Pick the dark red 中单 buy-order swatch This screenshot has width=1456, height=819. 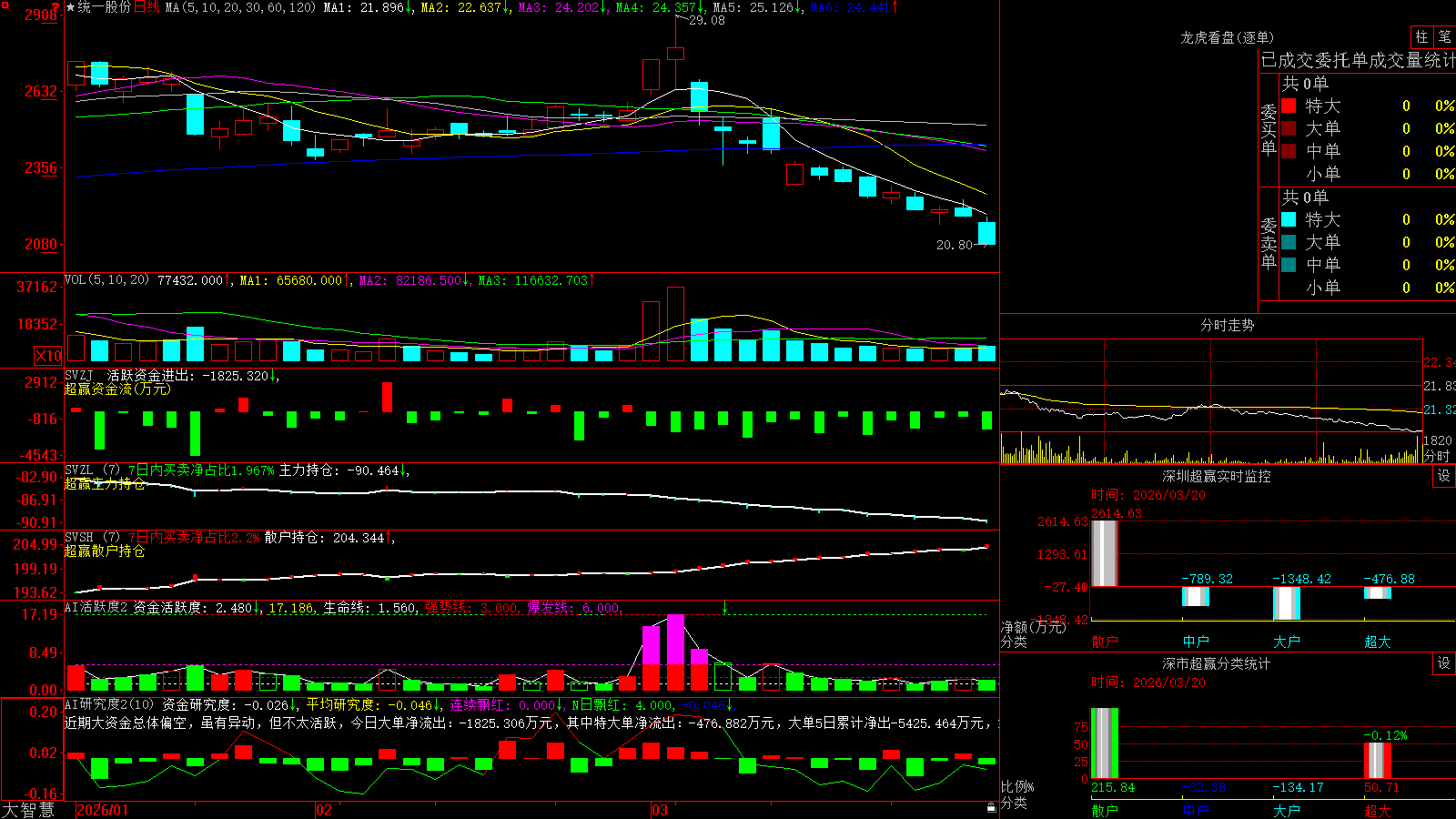pyautogui.click(x=1289, y=151)
